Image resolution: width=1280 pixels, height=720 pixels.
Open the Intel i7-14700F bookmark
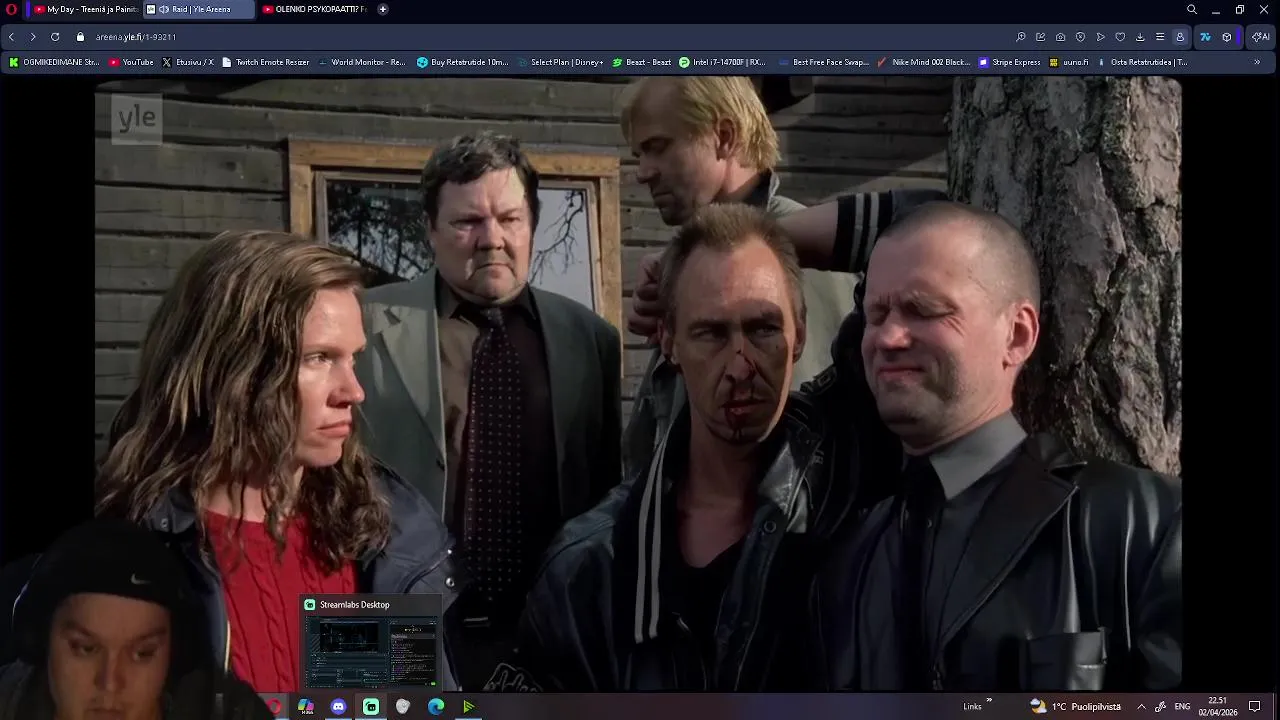pos(722,62)
